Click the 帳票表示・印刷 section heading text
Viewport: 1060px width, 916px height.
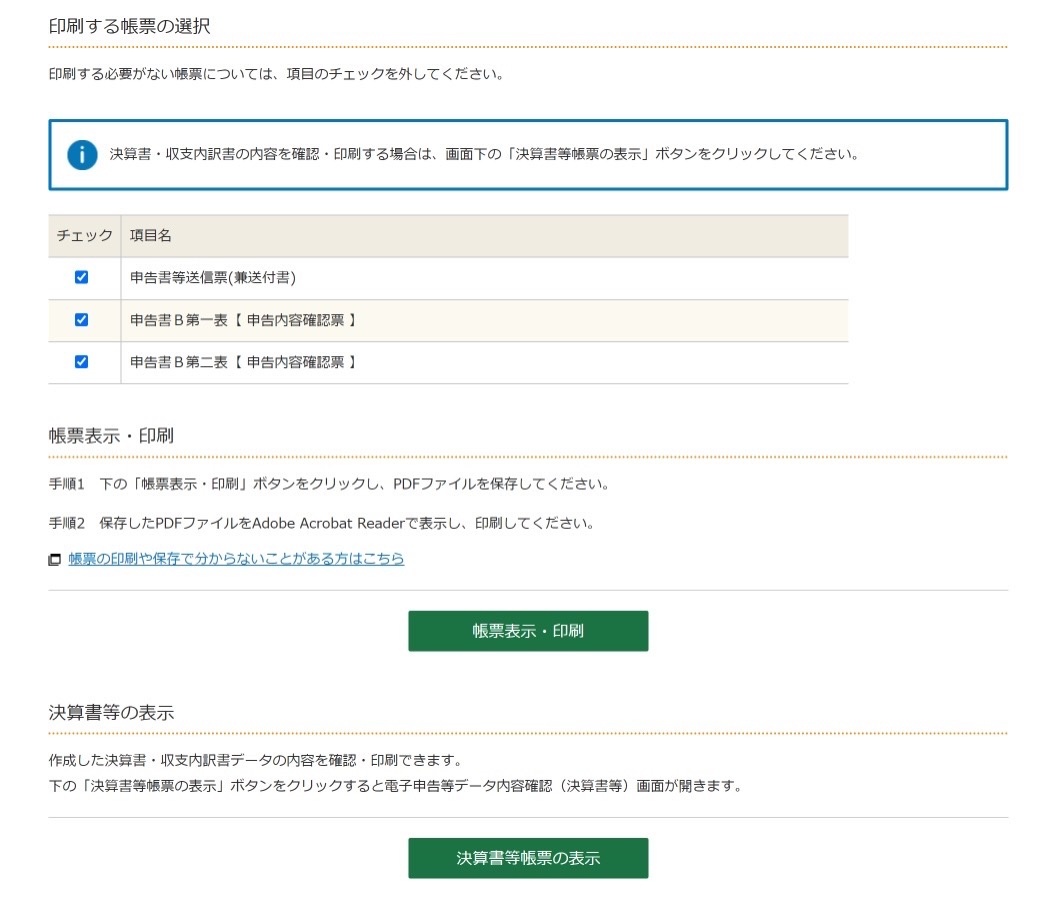[x=111, y=436]
